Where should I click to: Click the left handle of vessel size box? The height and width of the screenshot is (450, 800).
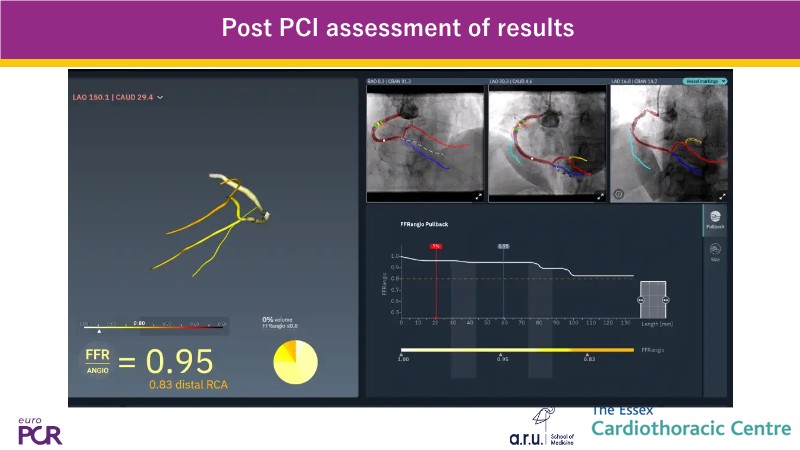pos(641,298)
